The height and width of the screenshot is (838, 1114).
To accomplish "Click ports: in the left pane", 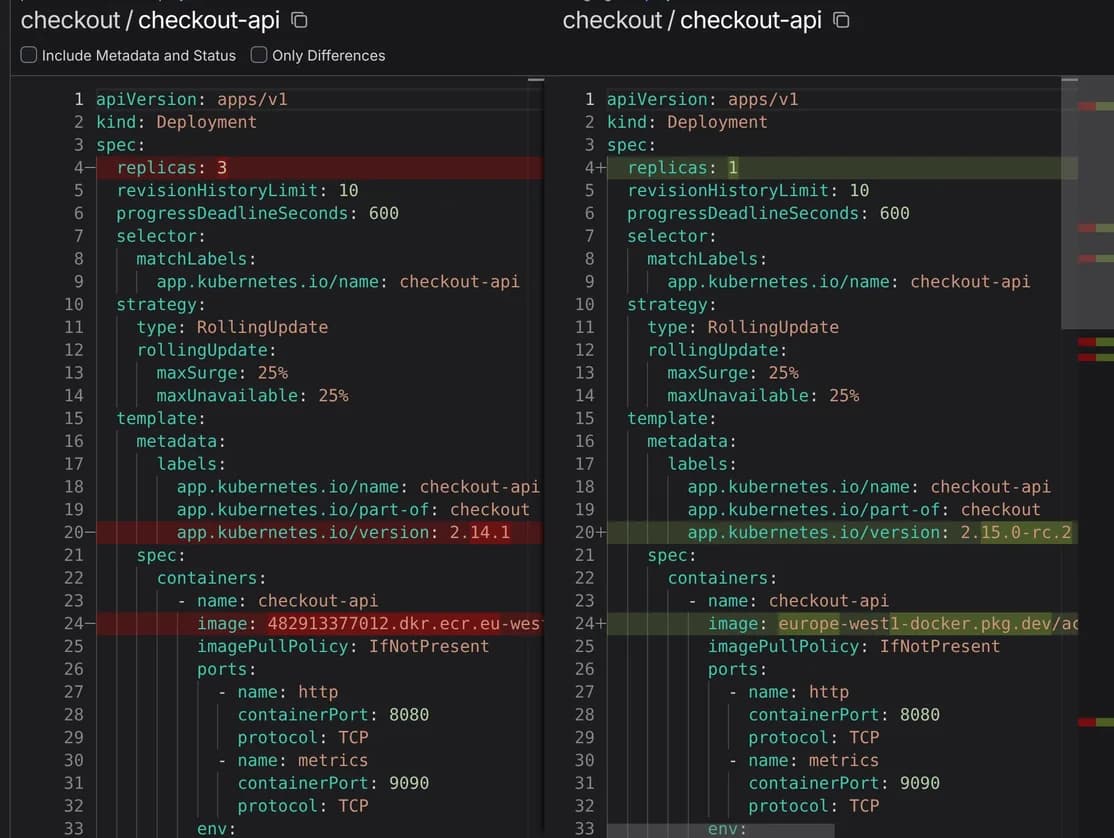I will pos(227,669).
